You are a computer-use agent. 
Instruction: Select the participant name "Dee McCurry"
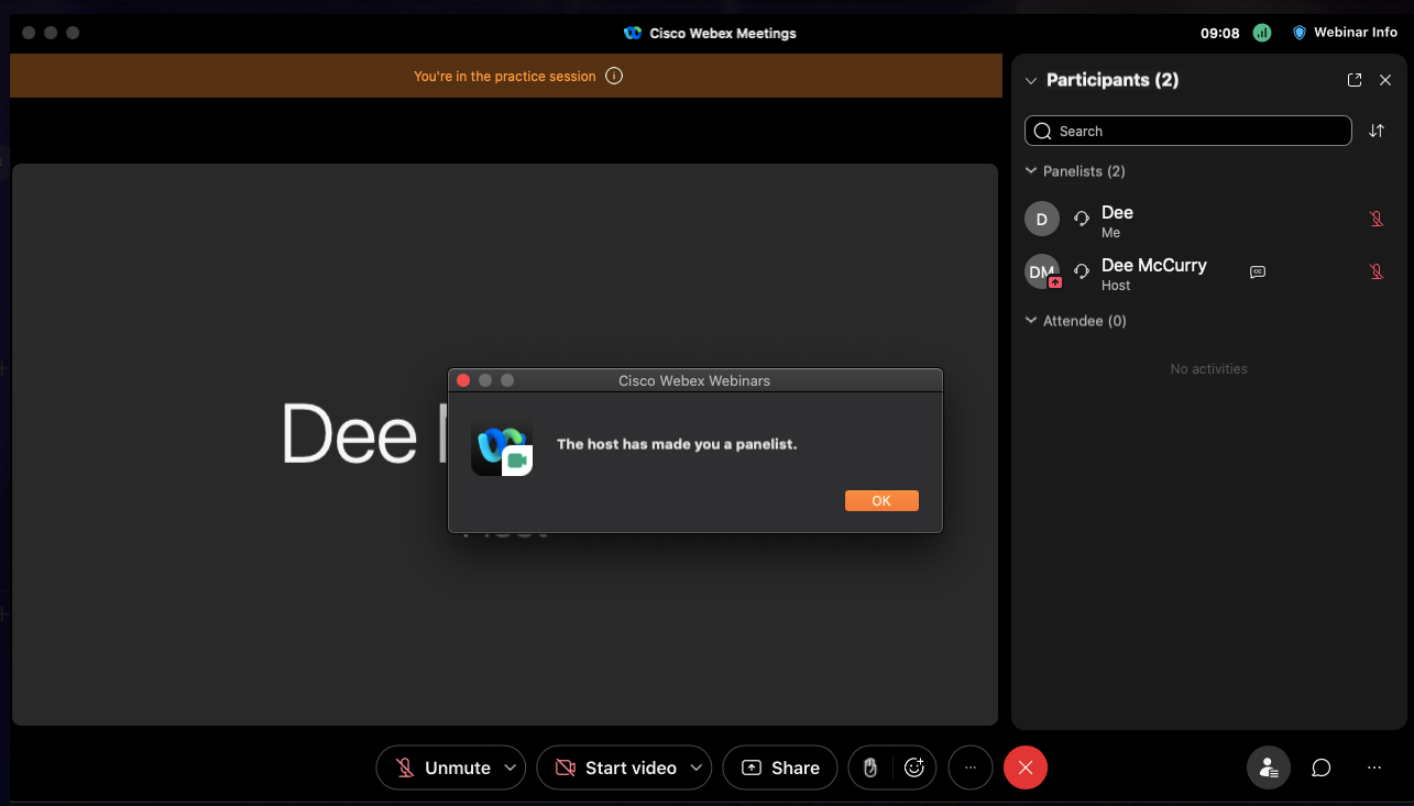pos(1154,265)
